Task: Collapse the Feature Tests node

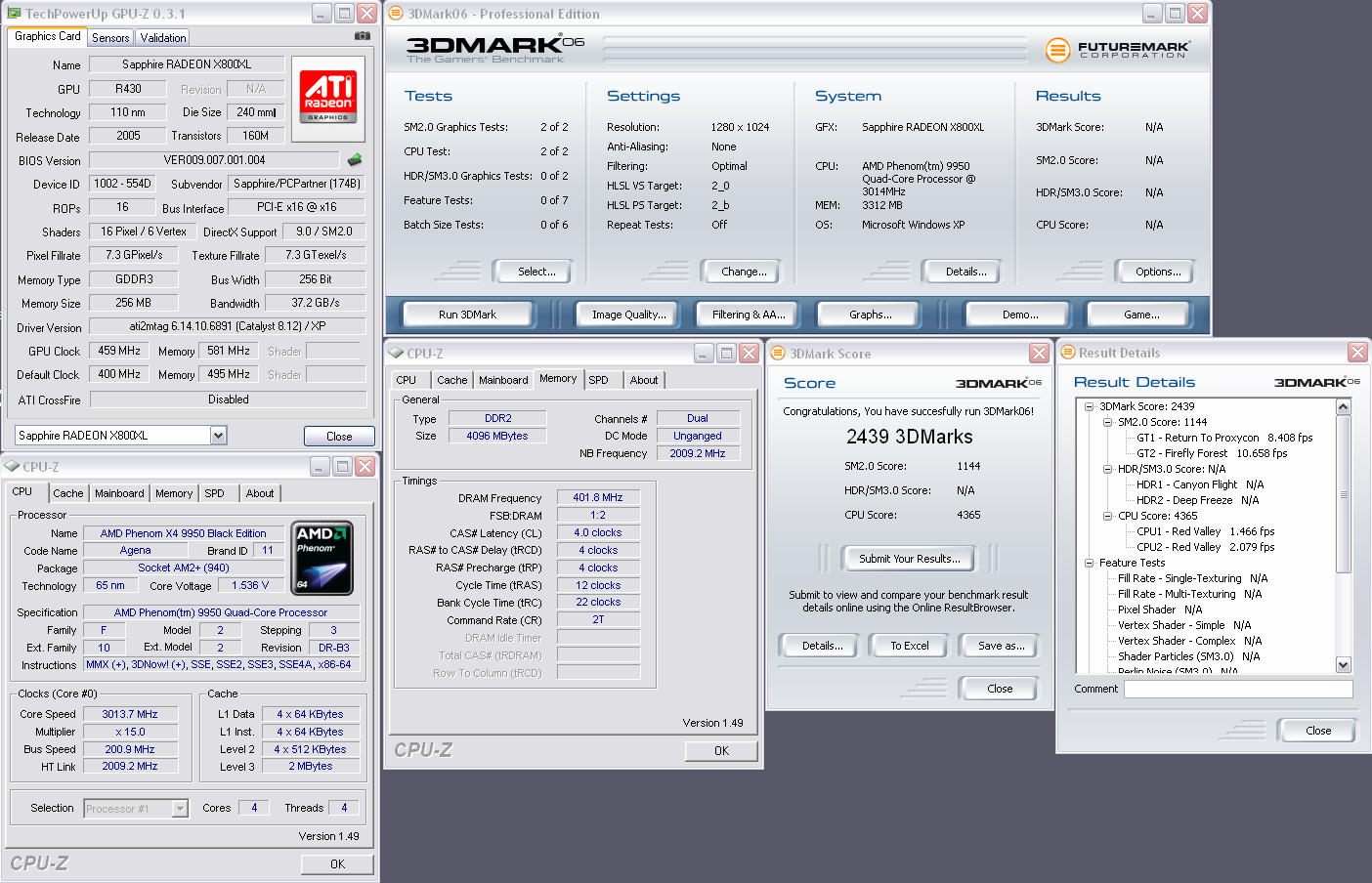Action: [x=1090, y=563]
